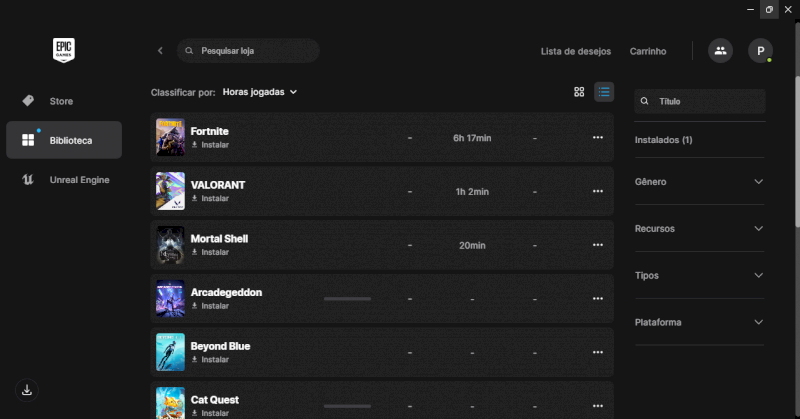Open the Fortnite more options menu
Image resolution: width=800 pixels, height=419 pixels.
598,138
